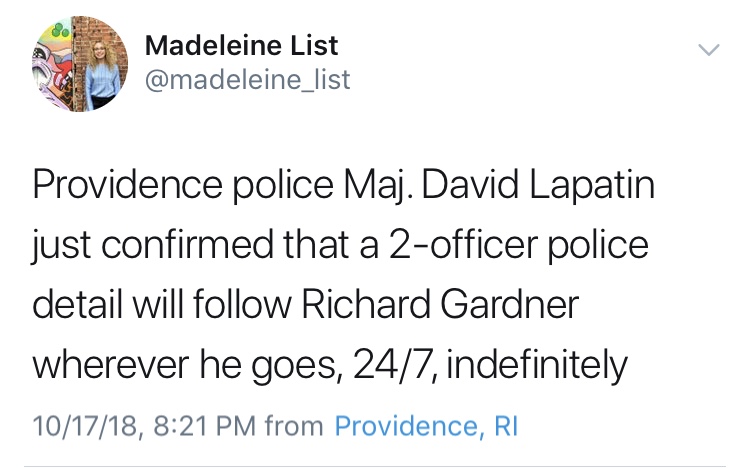Click the colorful mural in avatar

tap(52, 64)
